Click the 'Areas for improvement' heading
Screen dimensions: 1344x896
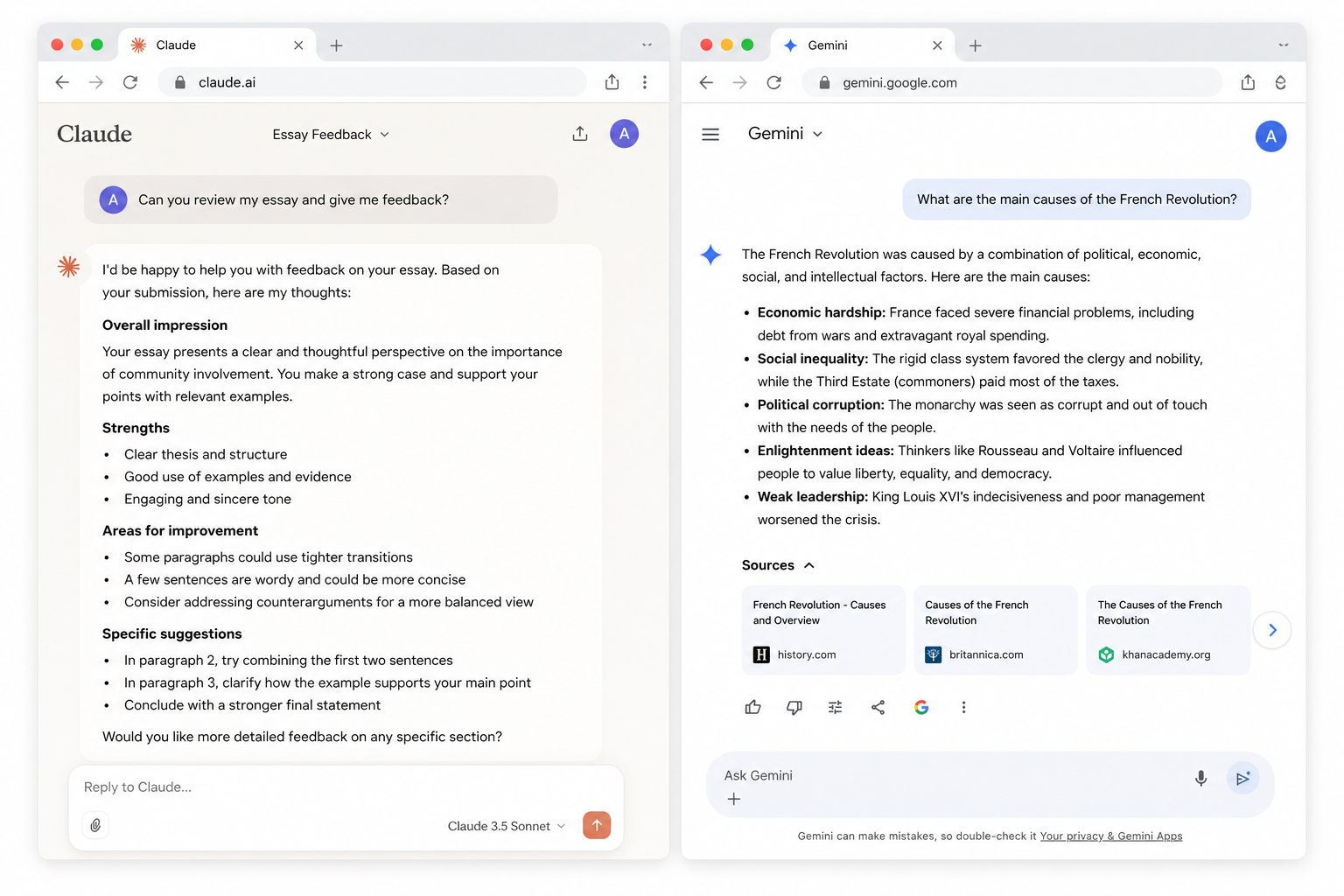click(180, 531)
